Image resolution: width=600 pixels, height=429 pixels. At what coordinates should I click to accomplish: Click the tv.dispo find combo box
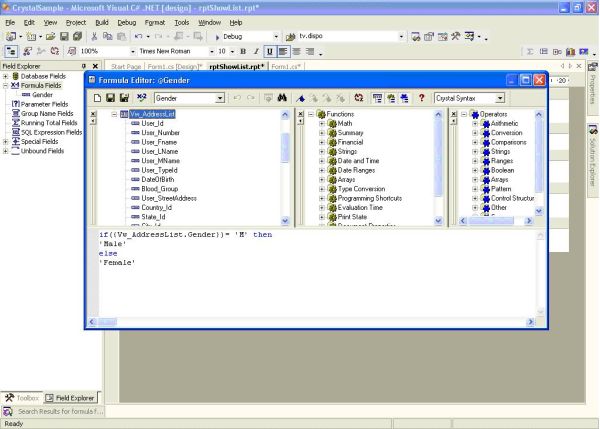pos(347,36)
